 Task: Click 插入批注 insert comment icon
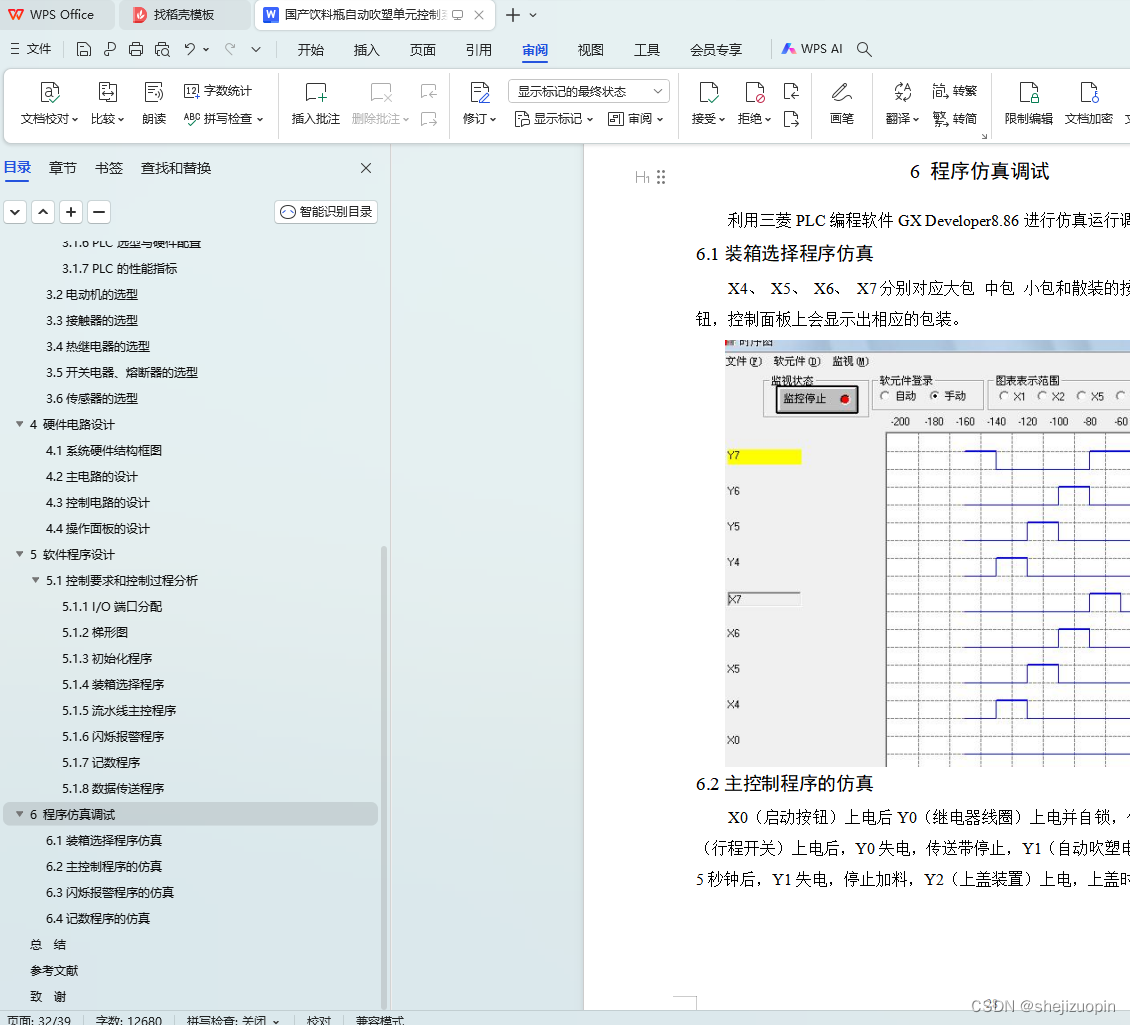point(316,104)
